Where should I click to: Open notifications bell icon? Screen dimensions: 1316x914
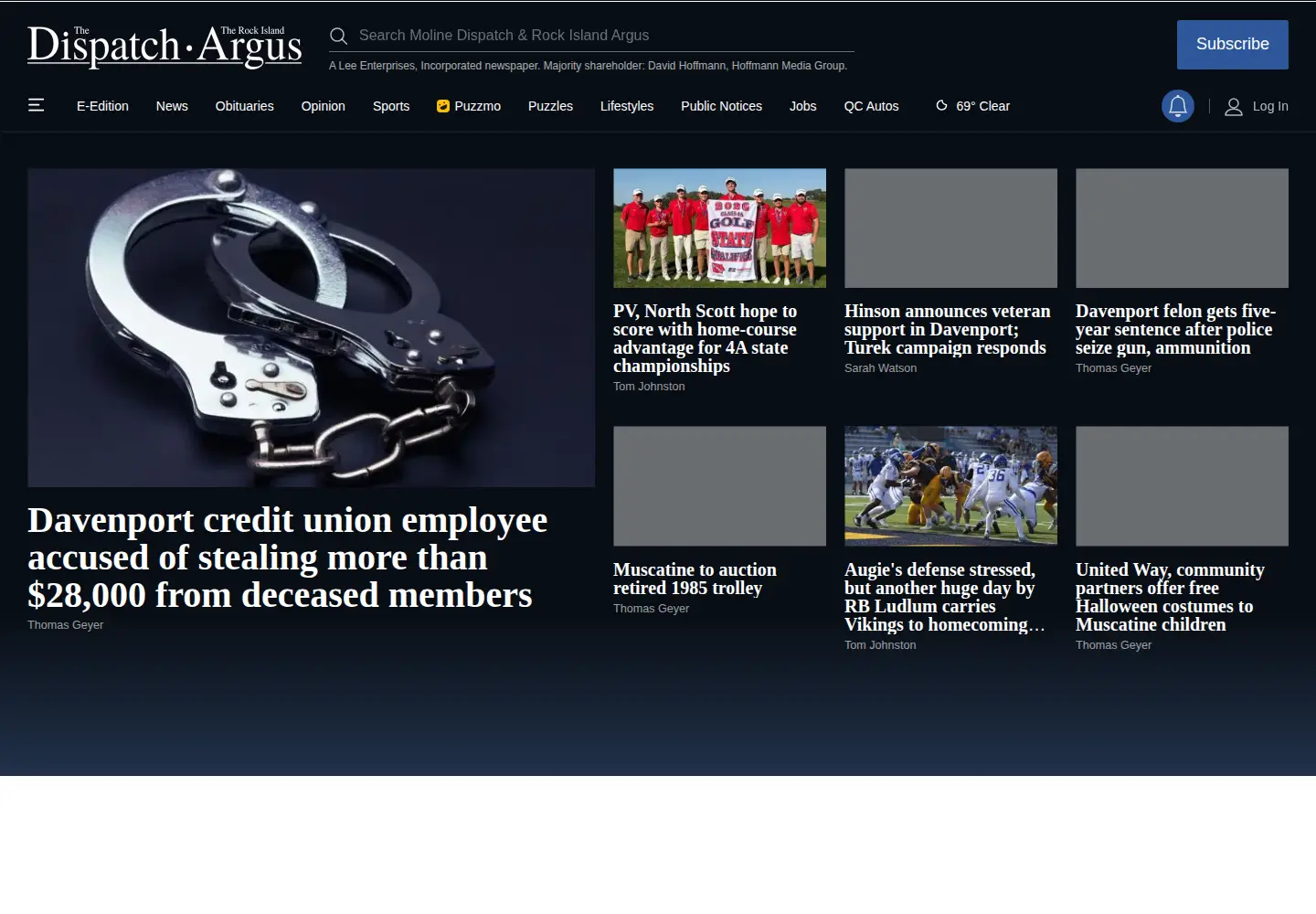1178,106
